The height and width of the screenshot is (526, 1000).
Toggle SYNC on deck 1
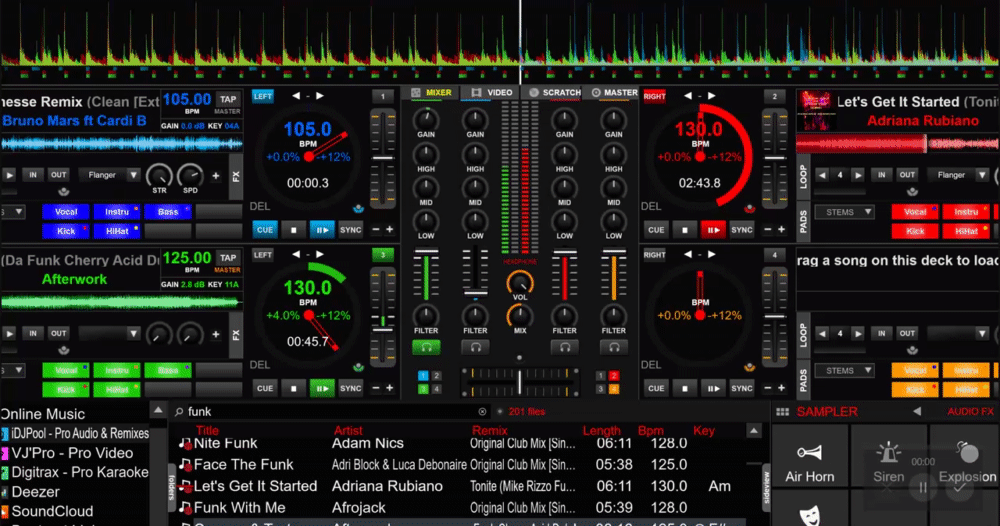pos(351,230)
